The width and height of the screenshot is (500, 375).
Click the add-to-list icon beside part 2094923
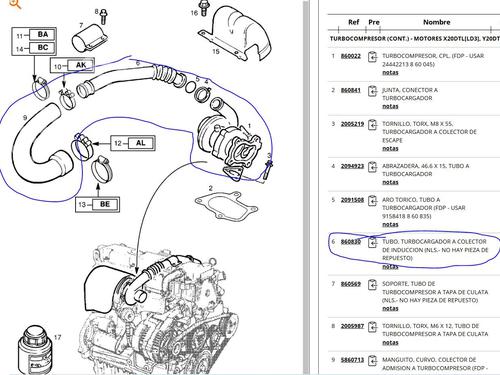point(372,167)
